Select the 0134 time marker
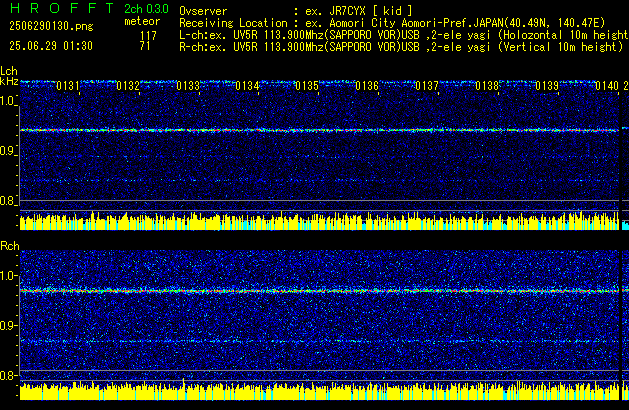This screenshot has width=629, height=410. [x=248, y=86]
